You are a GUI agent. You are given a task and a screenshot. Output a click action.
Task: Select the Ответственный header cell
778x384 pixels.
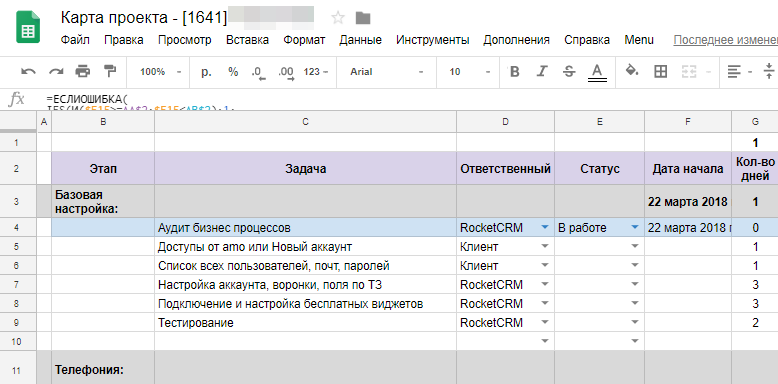tap(505, 168)
